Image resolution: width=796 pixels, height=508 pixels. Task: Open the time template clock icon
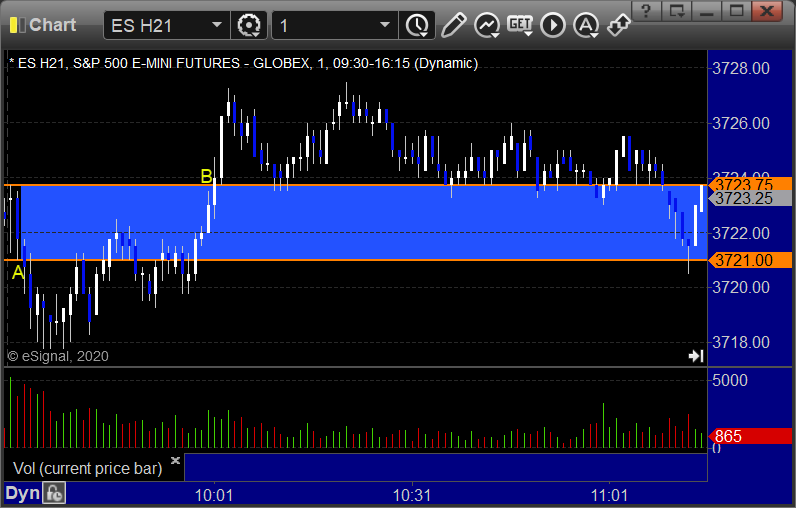(417, 25)
